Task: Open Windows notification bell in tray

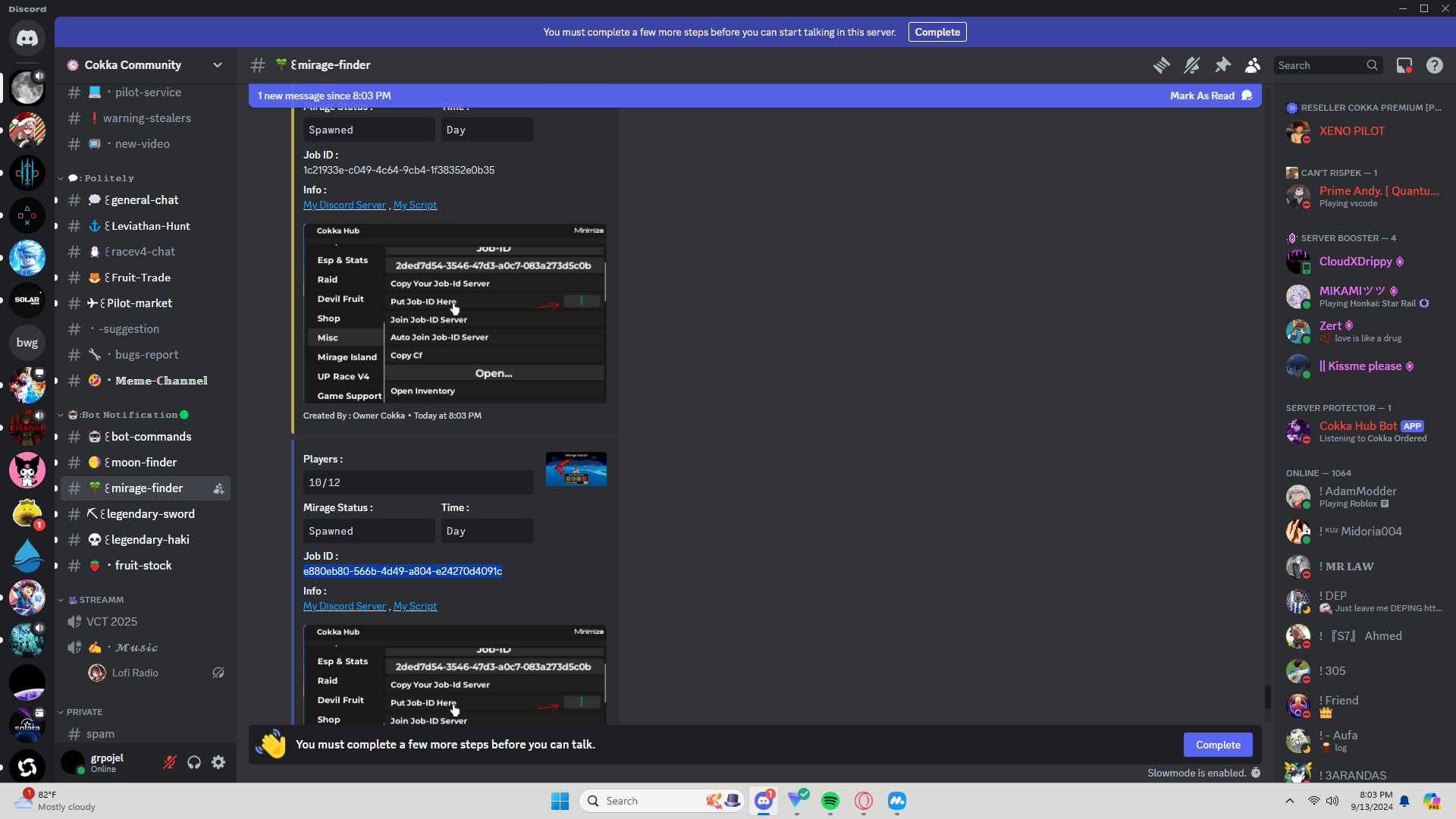Action: click(1404, 801)
